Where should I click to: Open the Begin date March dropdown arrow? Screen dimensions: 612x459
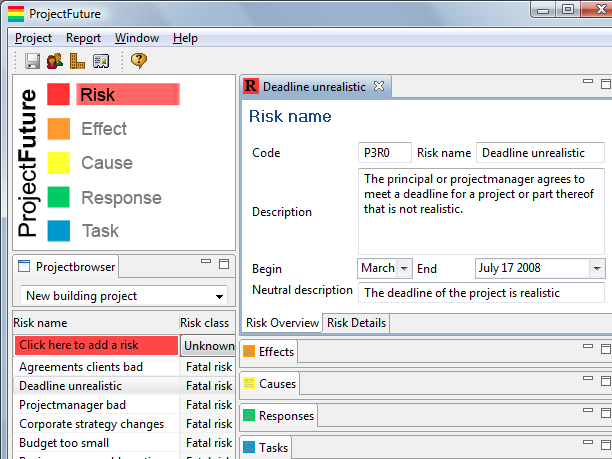pos(404,268)
